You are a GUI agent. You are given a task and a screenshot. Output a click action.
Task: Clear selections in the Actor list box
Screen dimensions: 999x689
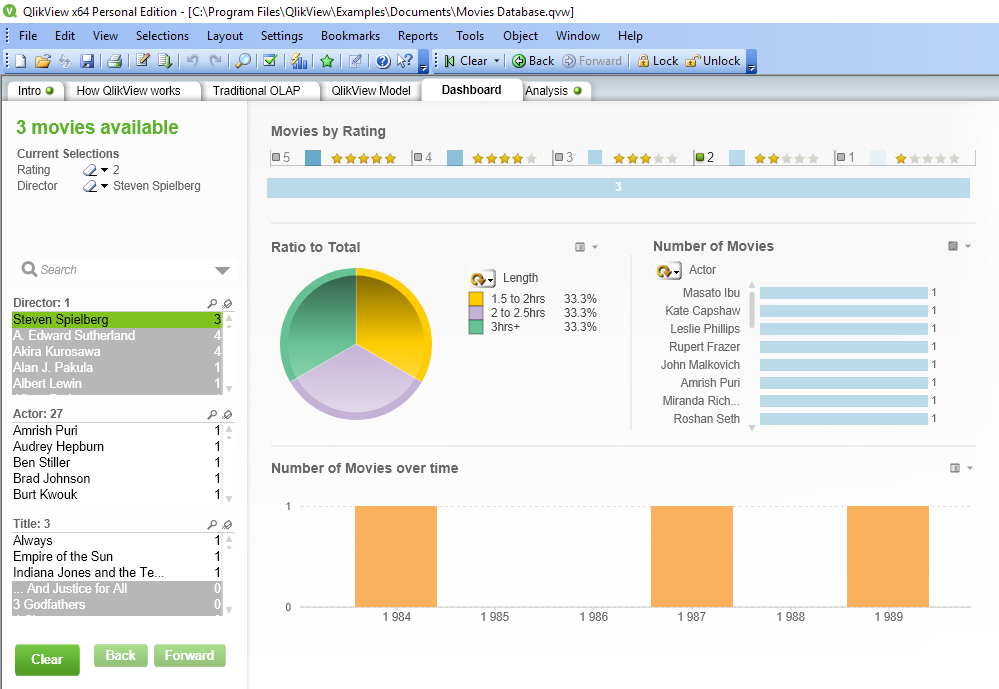(x=227, y=414)
